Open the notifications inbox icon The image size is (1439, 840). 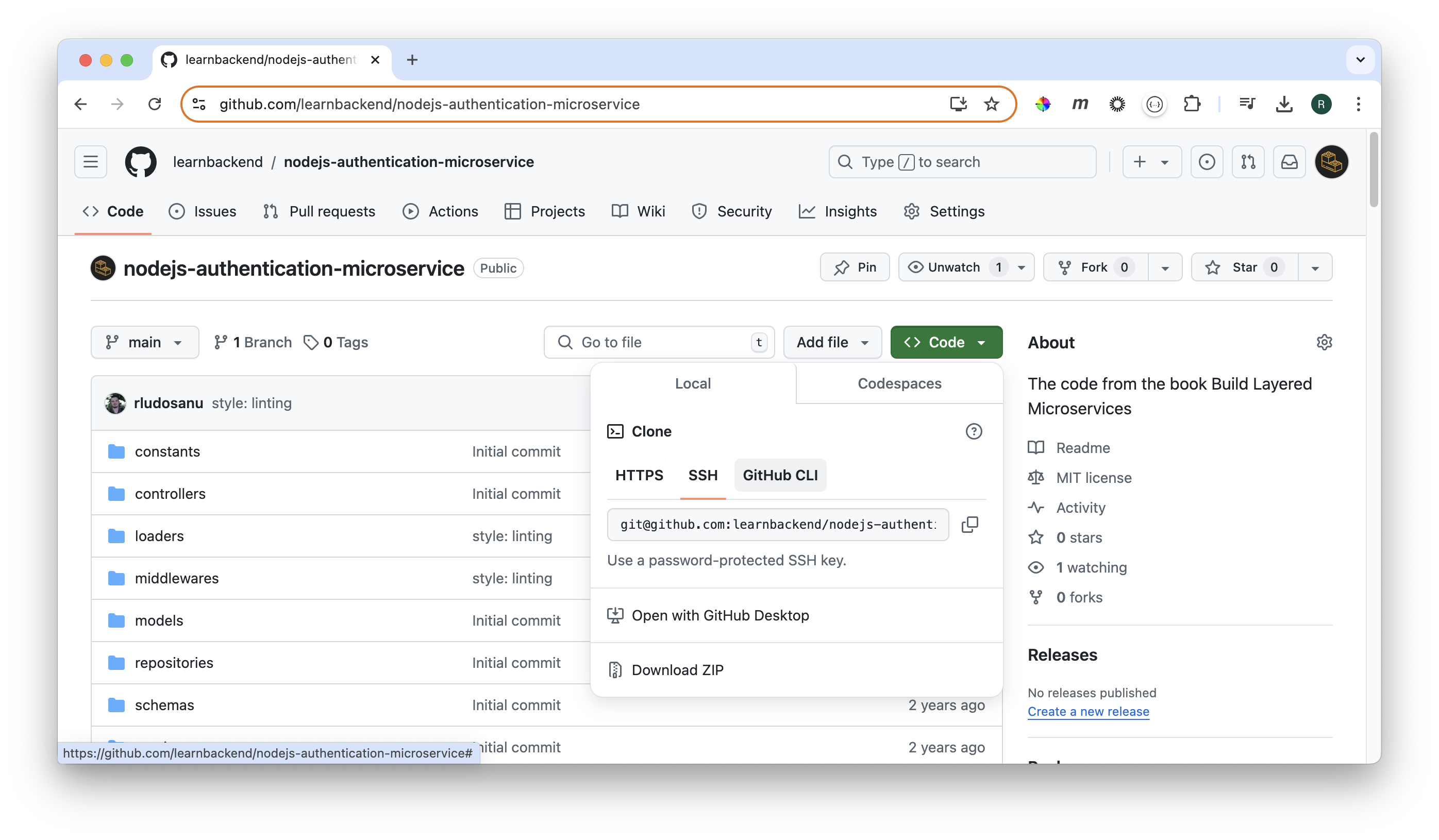point(1290,162)
